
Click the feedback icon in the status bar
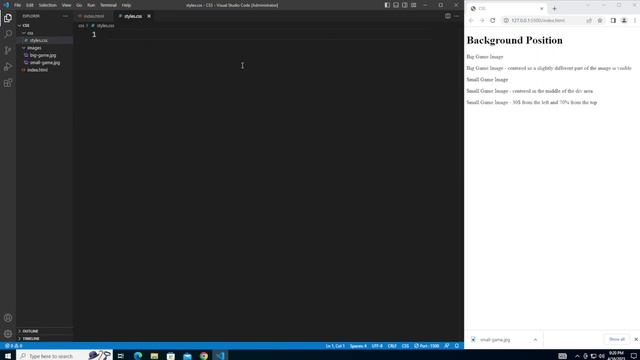coord(447,346)
